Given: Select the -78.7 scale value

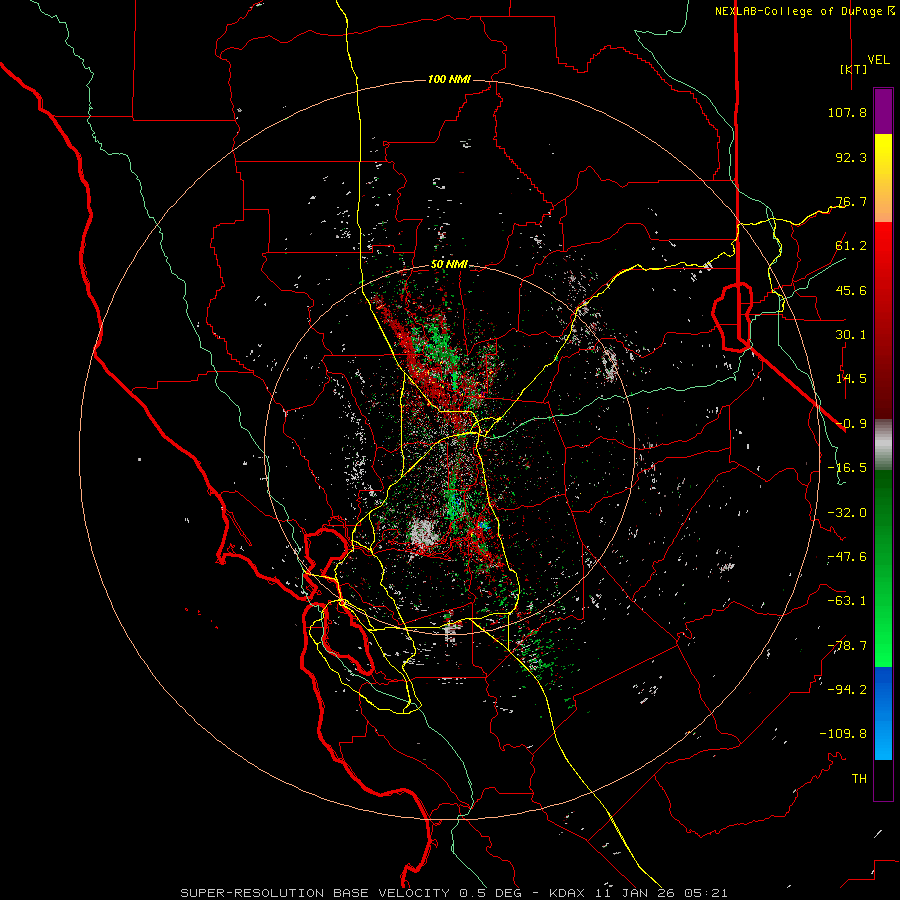Looking at the screenshot, I should point(847,646).
